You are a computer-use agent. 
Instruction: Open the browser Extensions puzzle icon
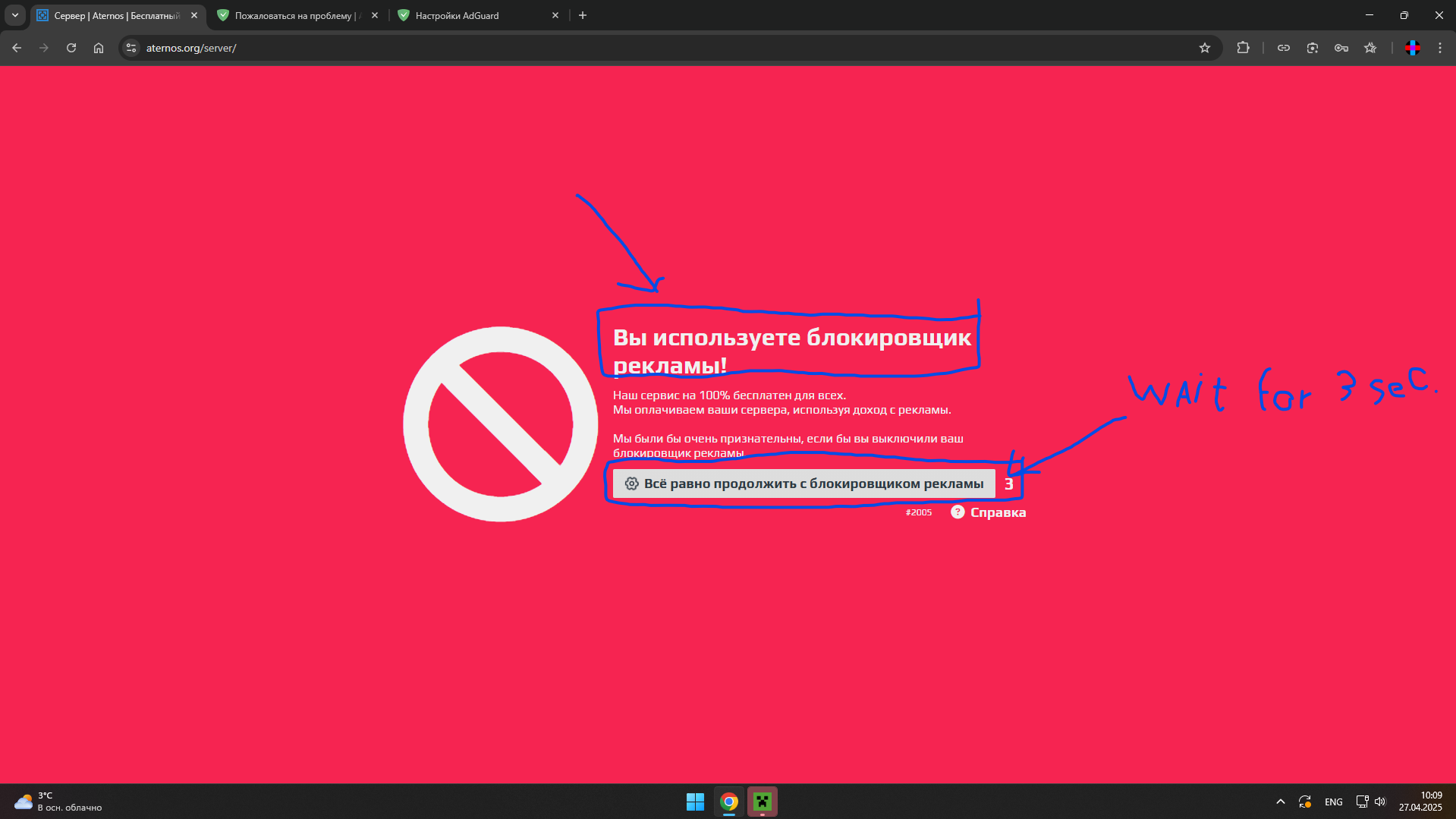1244,47
